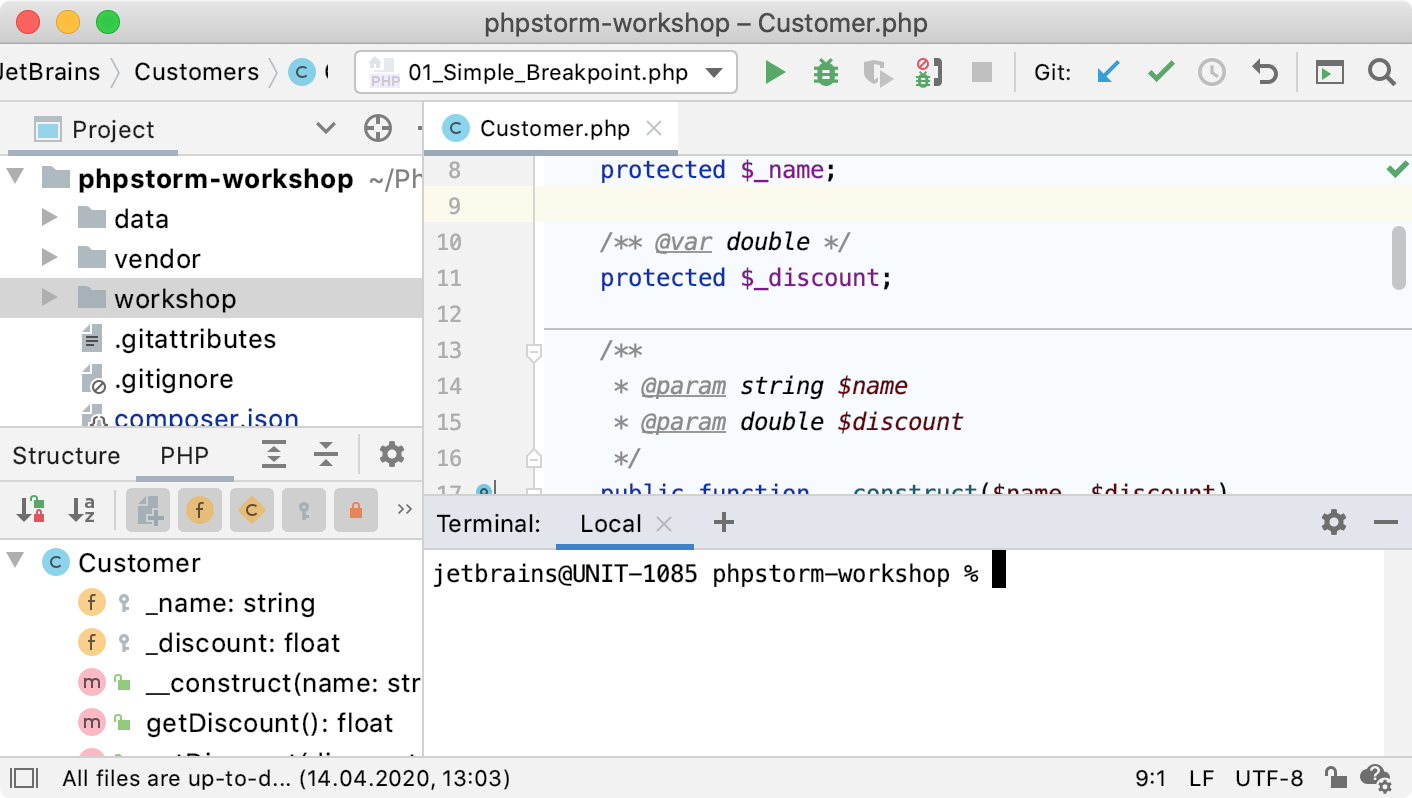Select the Local terminal tab
The image size is (1412, 798).
[x=610, y=524]
